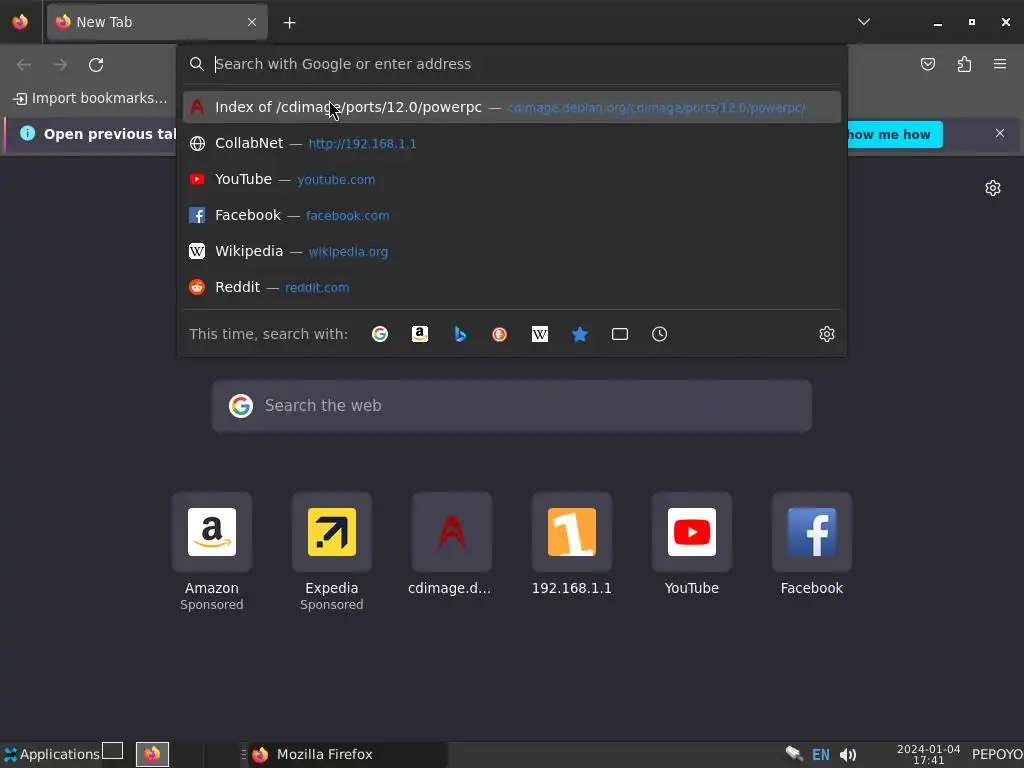
Task: Search this time with Wikipedia icon
Action: 539,334
